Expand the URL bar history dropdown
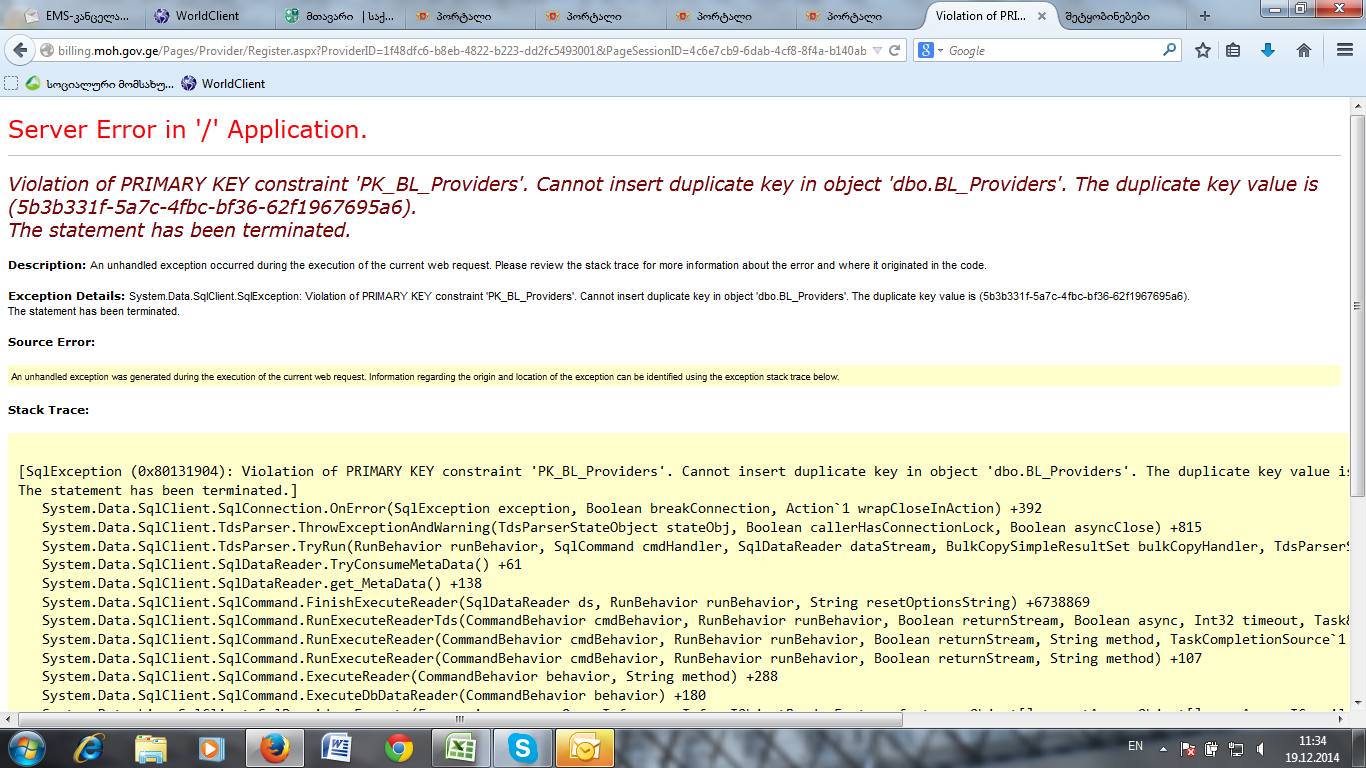The height and width of the screenshot is (768, 1366). pyautogui.click(x=877, y=50)
